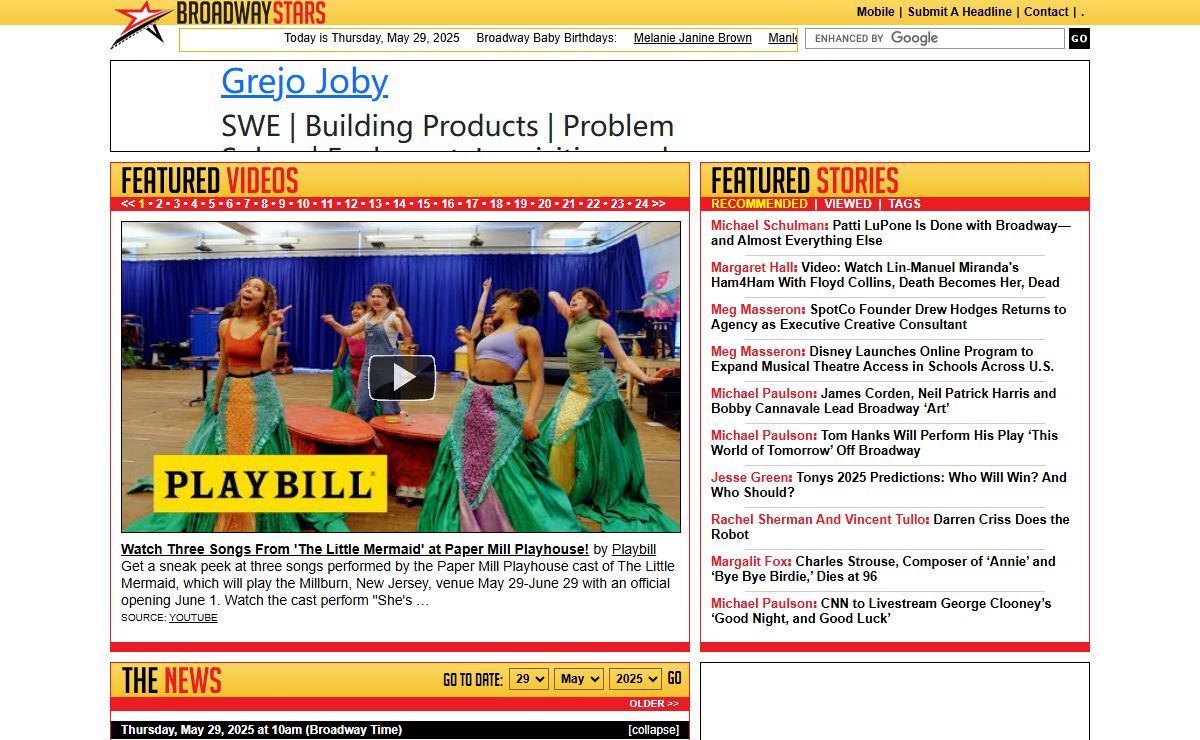This screenshot has width=1200, height=740.
Task: Open the YOUTUBE source link
Action: (x=193, y=618)
